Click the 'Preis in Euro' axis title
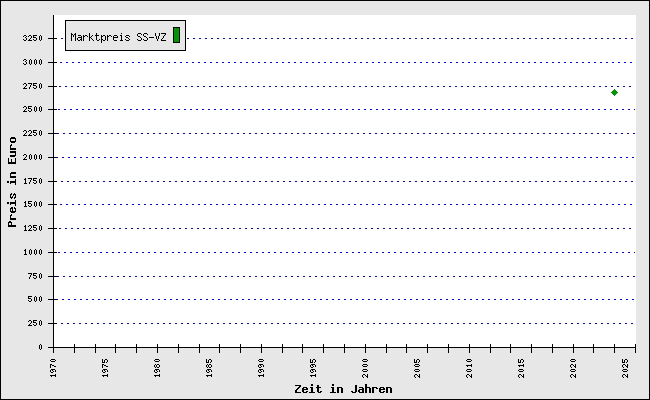 (x=12, y=188)
